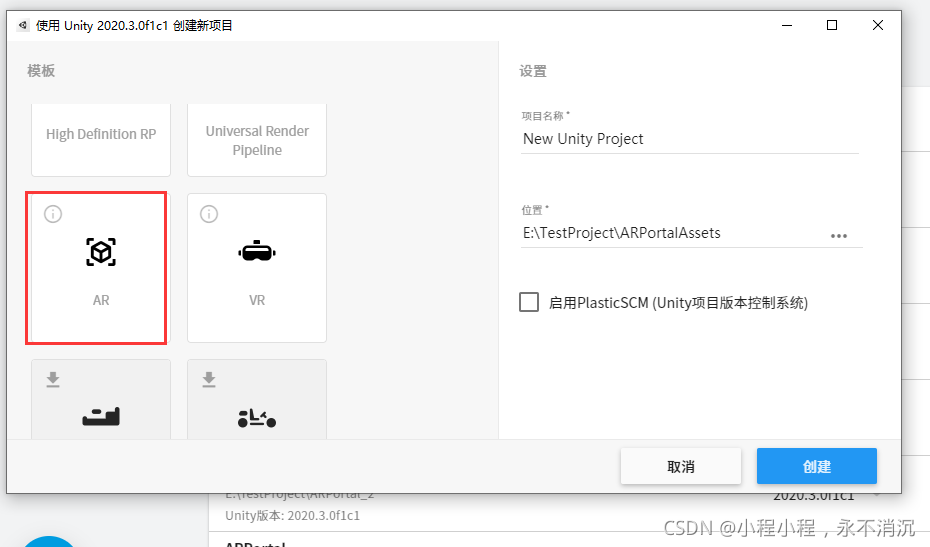Click the platformer template shape icon
This screenshot has width=930, height=547.
click(101, 416)
